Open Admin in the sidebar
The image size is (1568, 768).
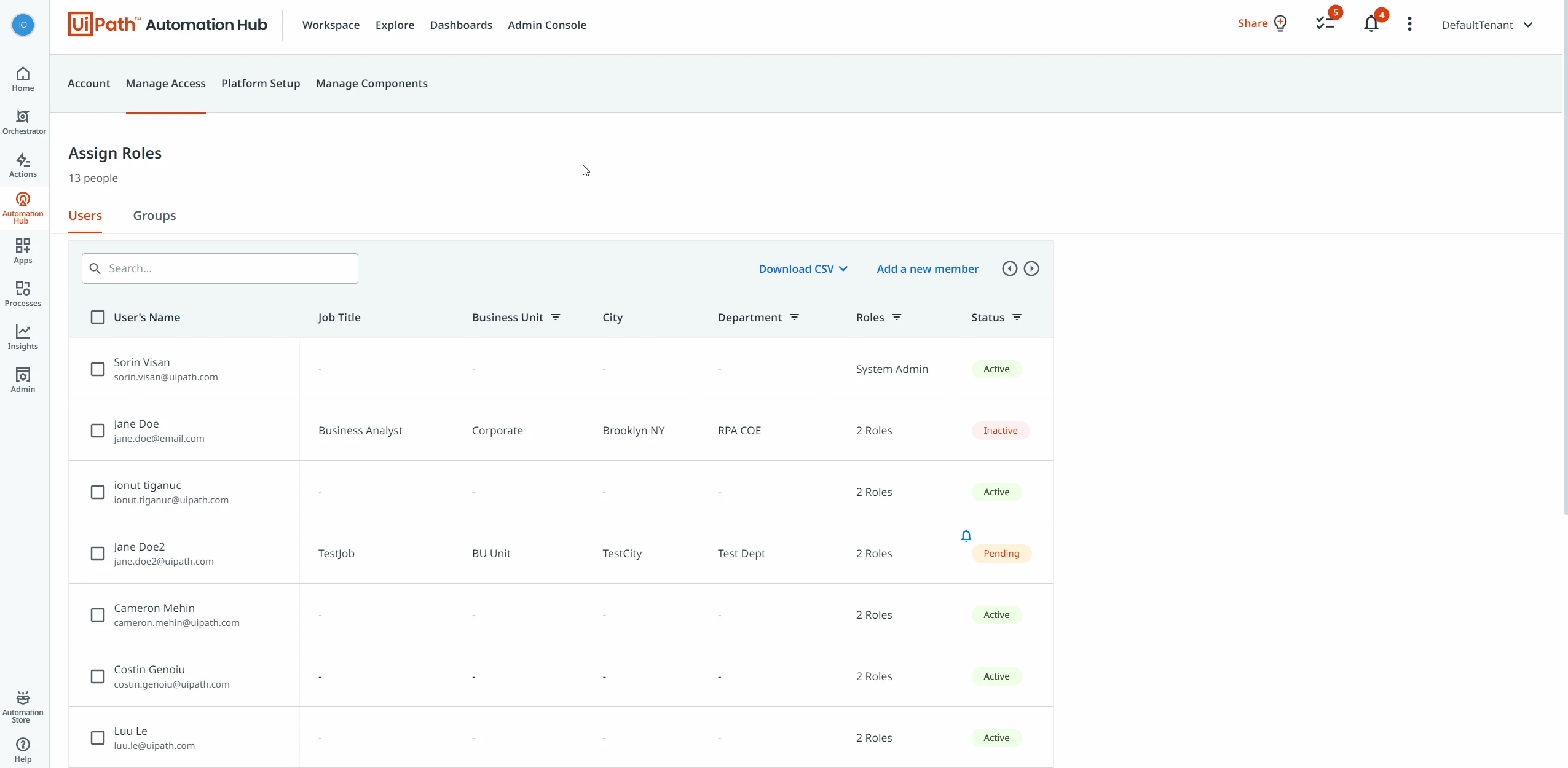(x=23, y=380)
